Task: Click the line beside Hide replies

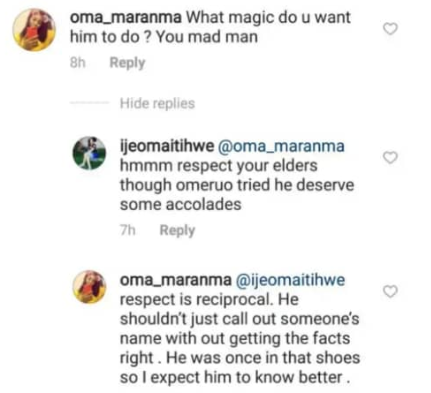Action: coord(89,103)
